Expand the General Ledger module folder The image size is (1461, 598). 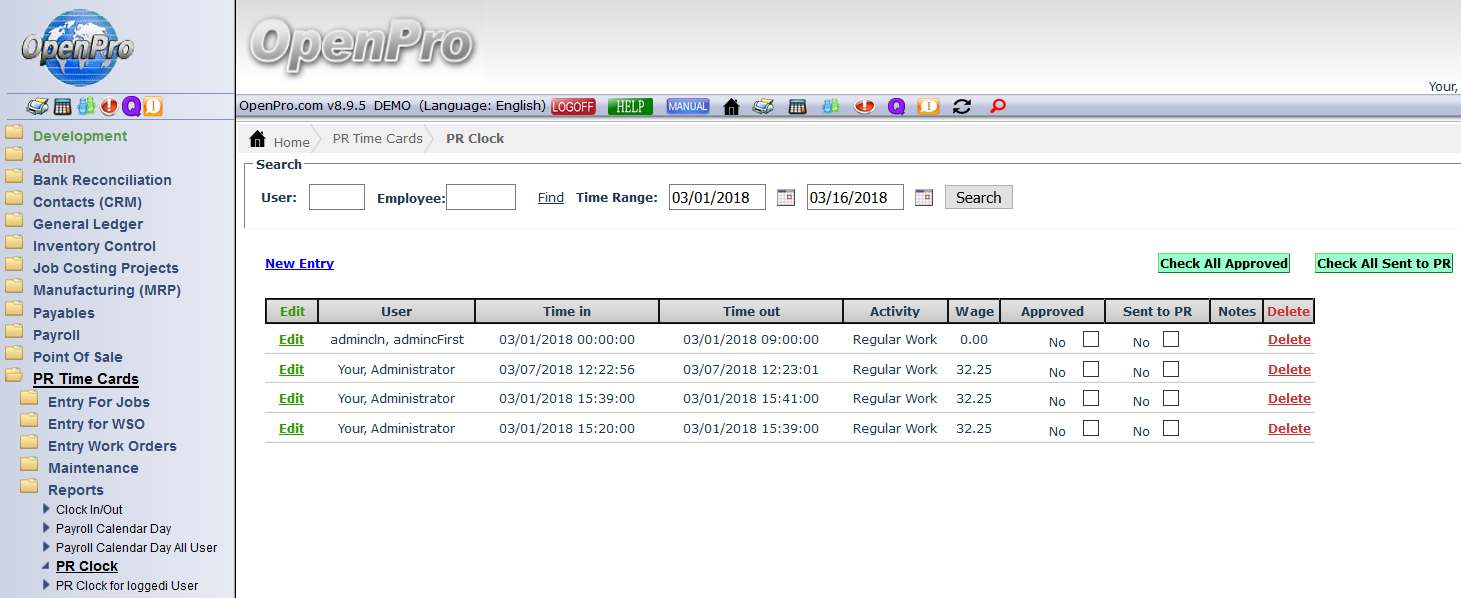pyautogui.click(x=88, y=224)
